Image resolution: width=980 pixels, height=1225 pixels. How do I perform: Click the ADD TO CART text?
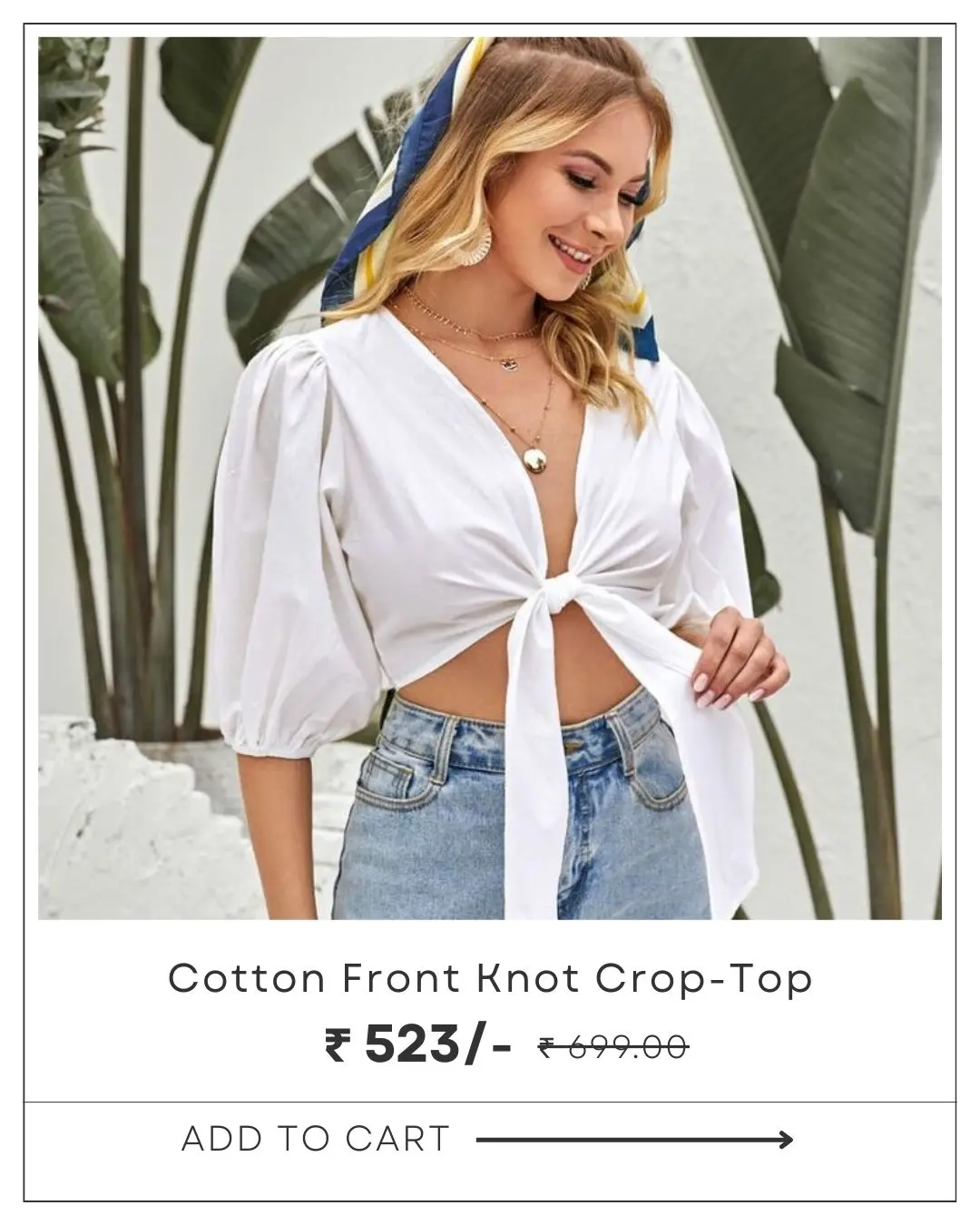coord(316,1139)
